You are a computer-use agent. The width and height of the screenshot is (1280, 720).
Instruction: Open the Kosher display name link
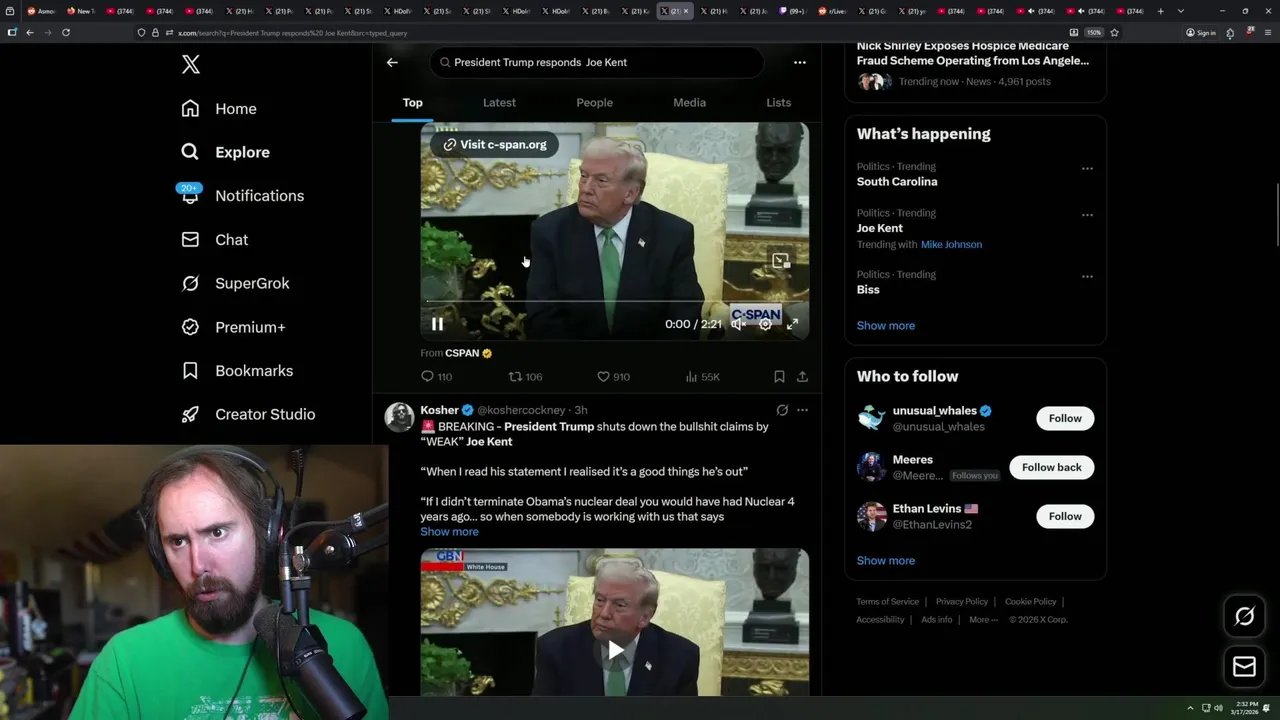(x=439, y=410)
